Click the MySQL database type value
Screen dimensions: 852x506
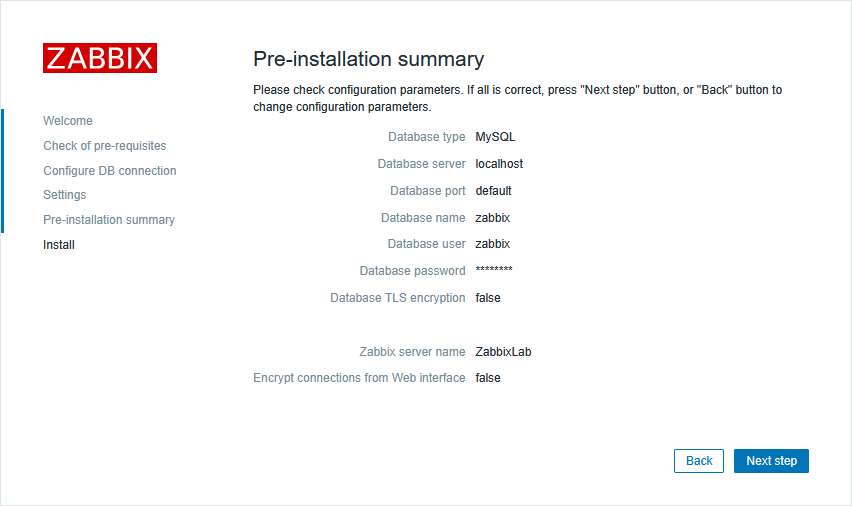tap(495, 137)
